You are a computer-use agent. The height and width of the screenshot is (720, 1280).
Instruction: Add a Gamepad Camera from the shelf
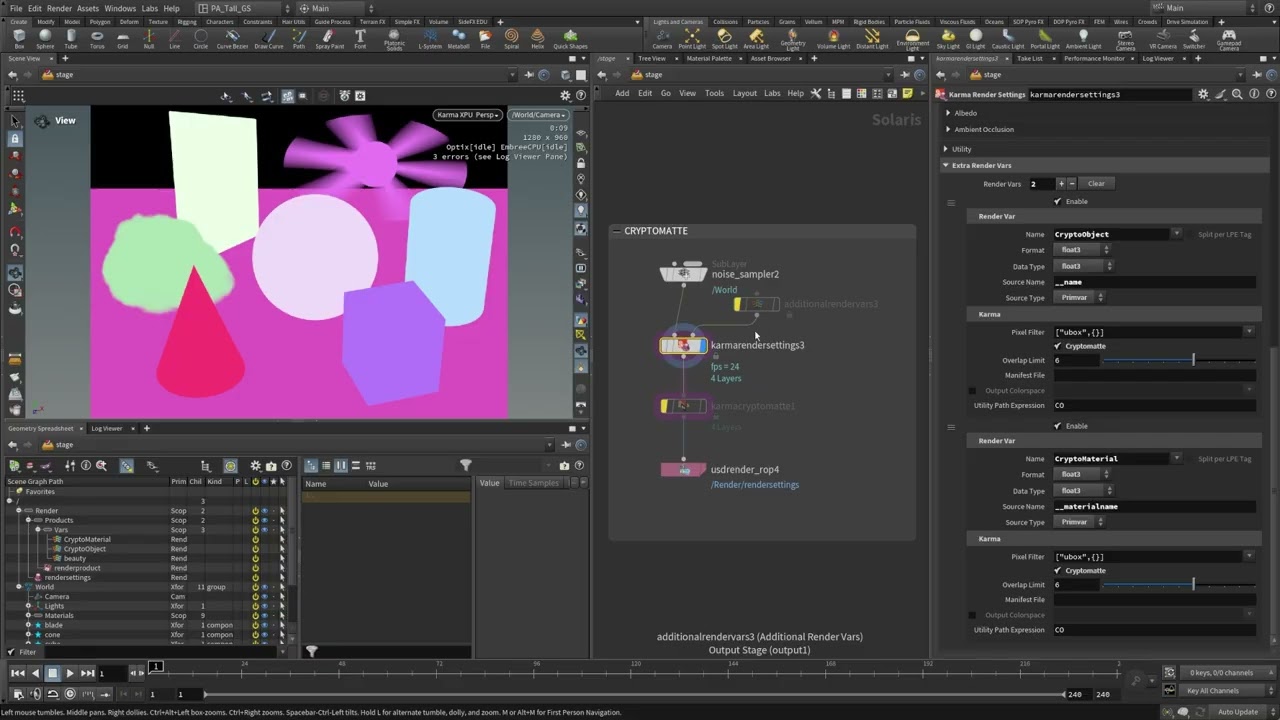1229,39
